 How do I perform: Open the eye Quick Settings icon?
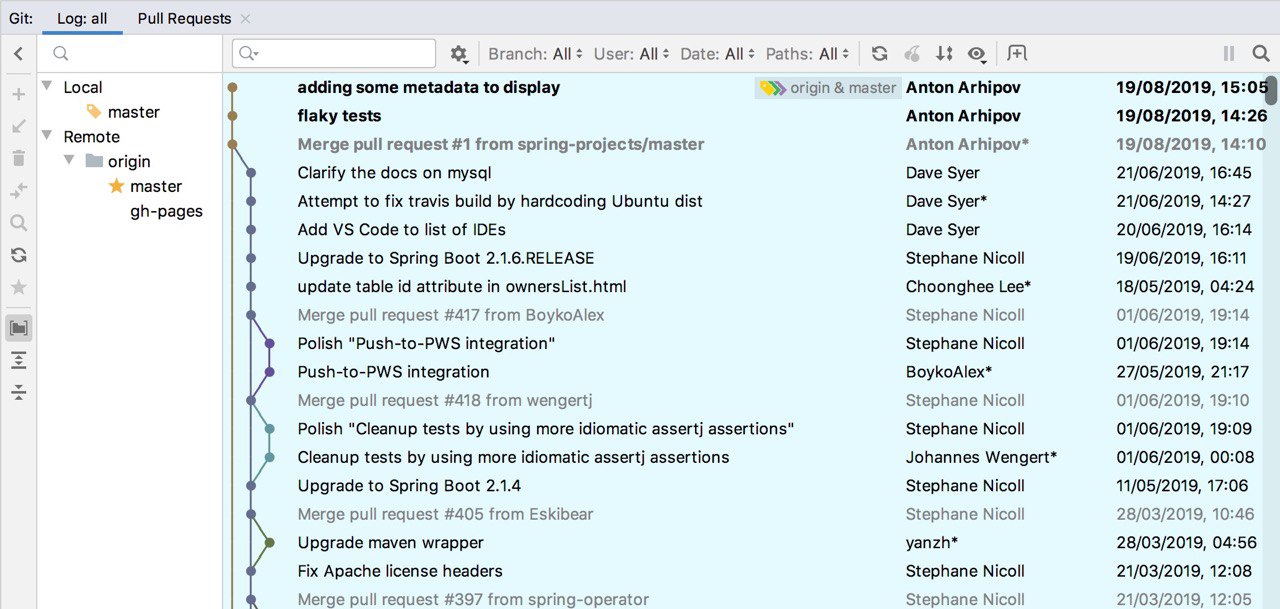[977, 54]
